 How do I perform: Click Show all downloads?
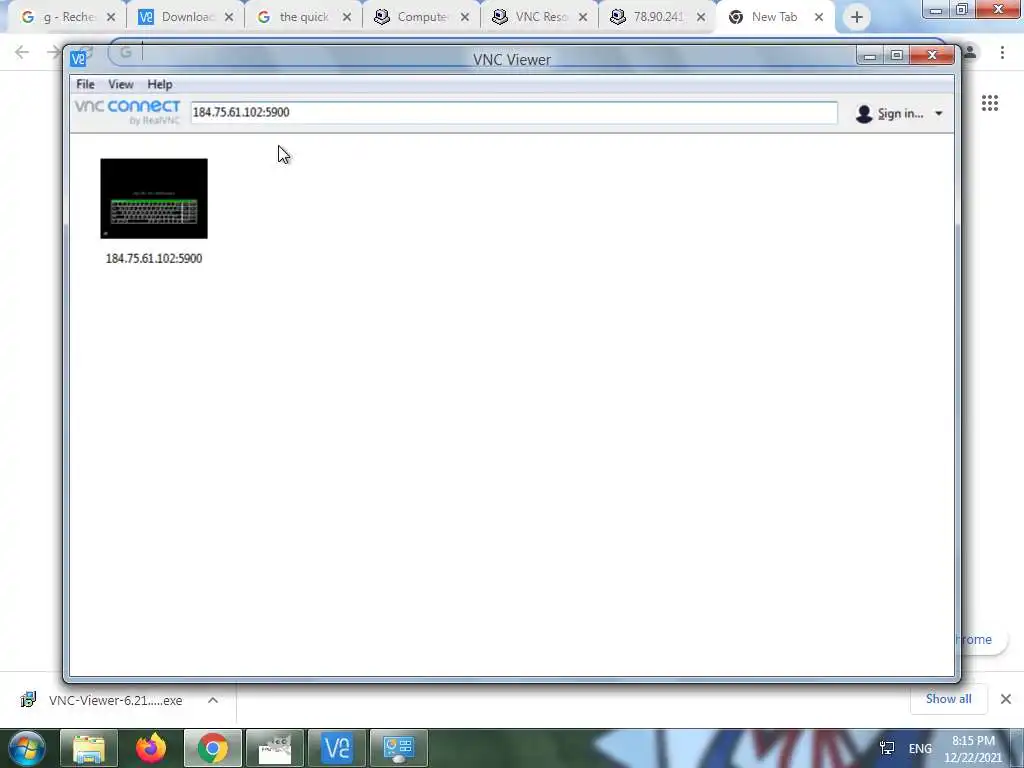[949, 699]
